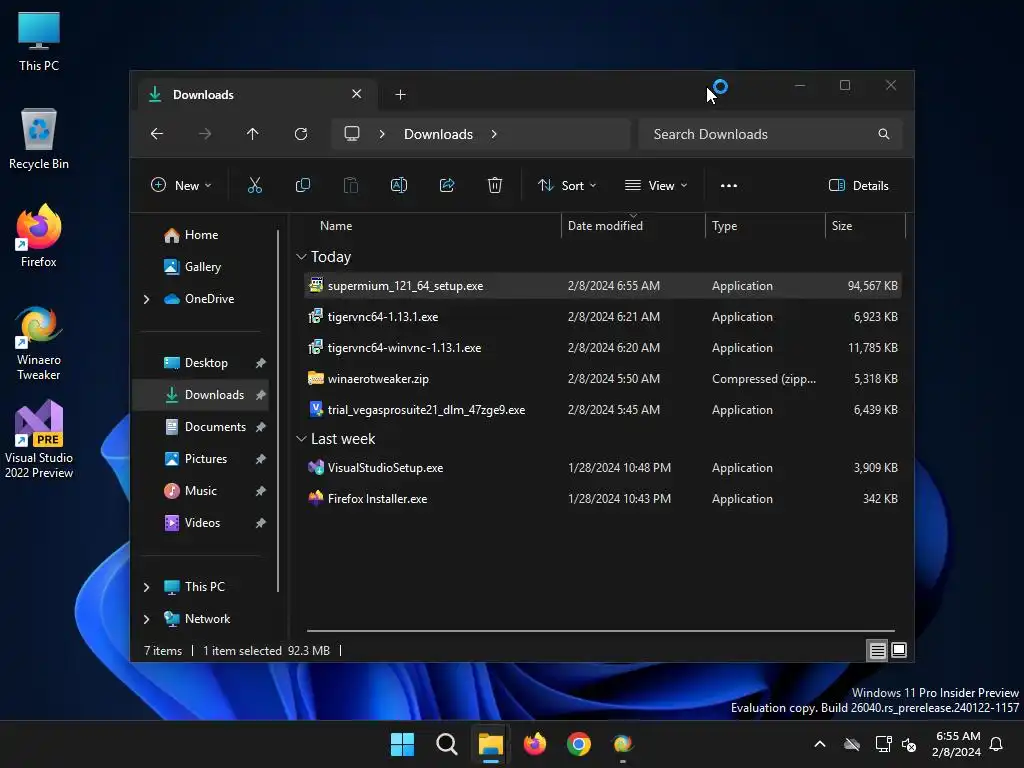
Task: Open Recycle Bin on the desktop
Action: [39, 139]
